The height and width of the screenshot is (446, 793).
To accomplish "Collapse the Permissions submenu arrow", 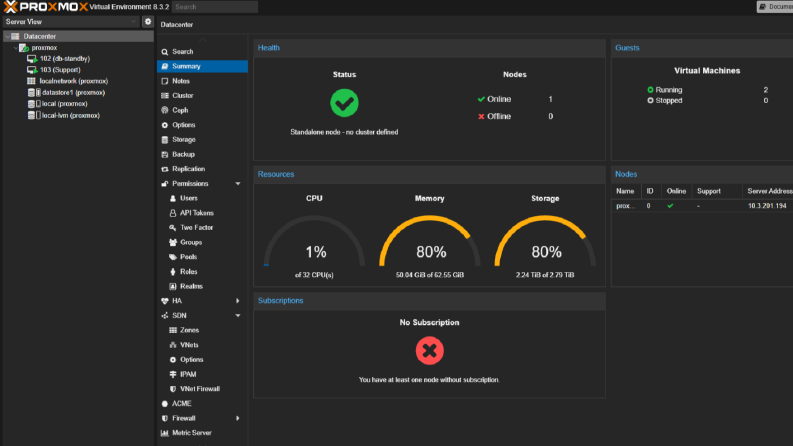I will point(238,184).
